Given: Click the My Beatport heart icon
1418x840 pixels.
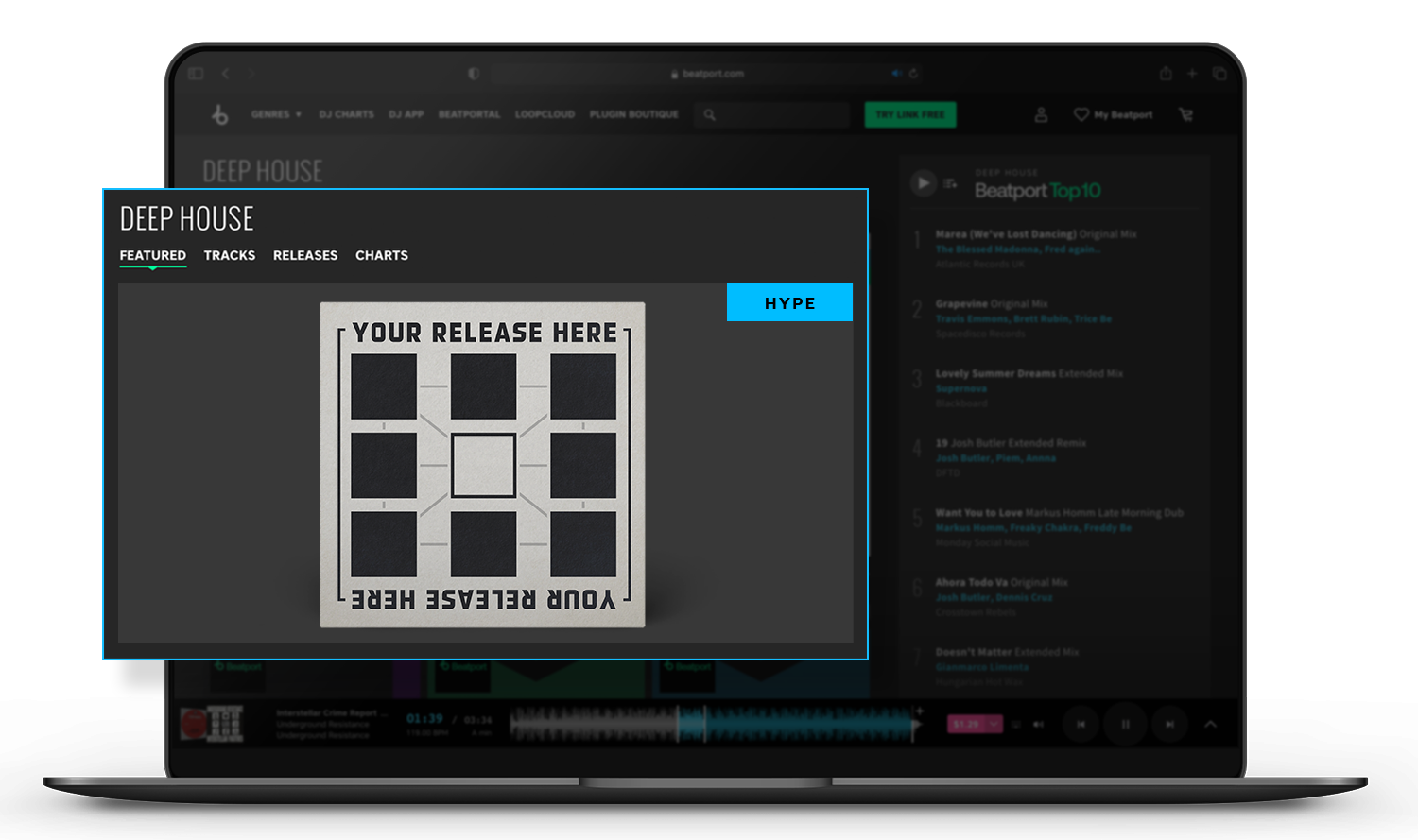Looking at the screenshot, I should [1081, 114].
